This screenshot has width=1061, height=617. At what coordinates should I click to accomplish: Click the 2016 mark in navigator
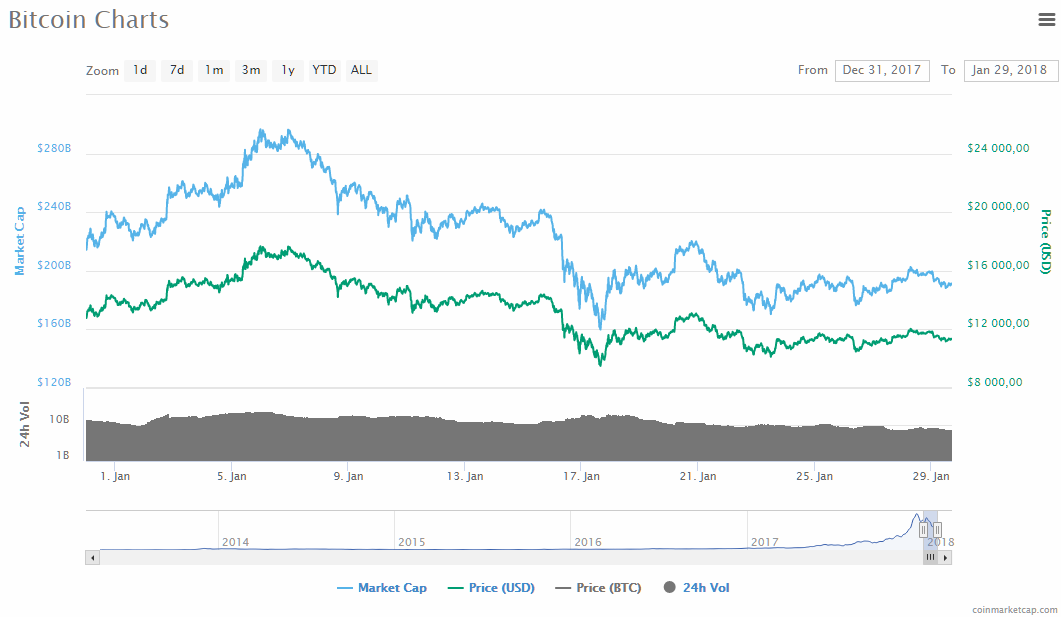coord(588,542)
